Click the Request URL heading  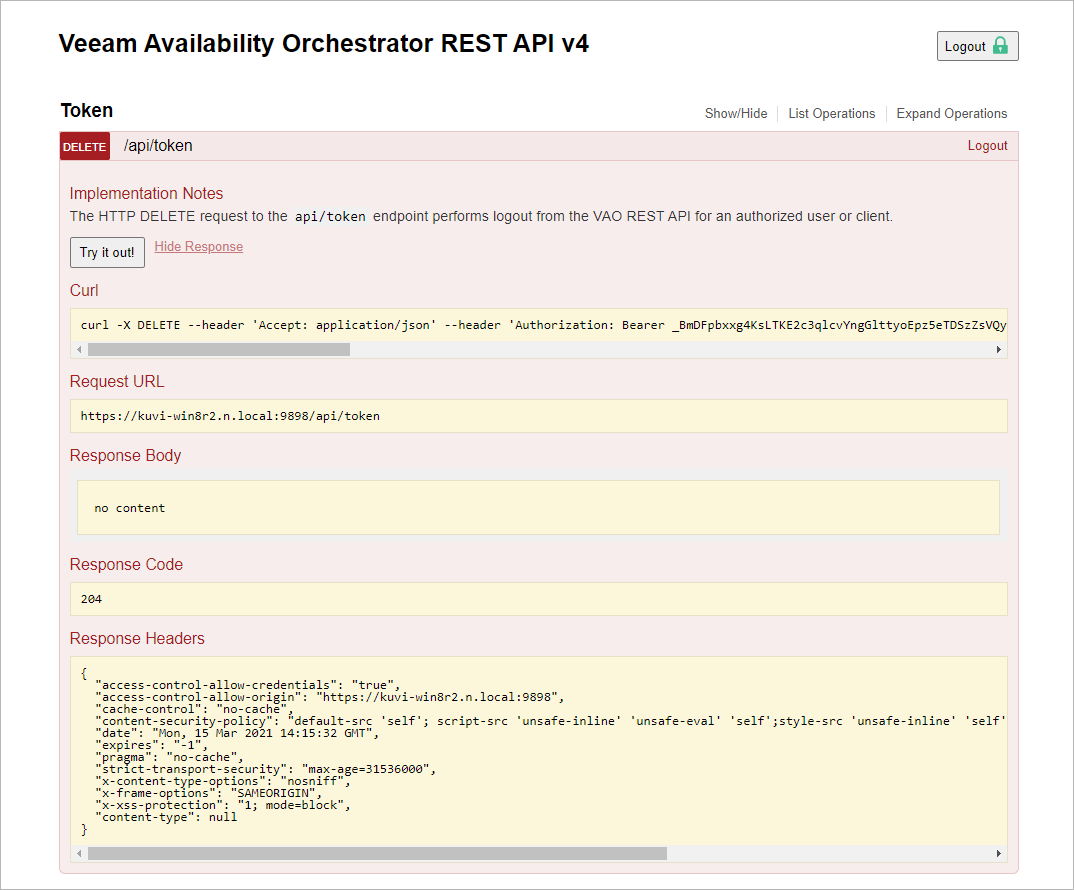tap(117, 382)
